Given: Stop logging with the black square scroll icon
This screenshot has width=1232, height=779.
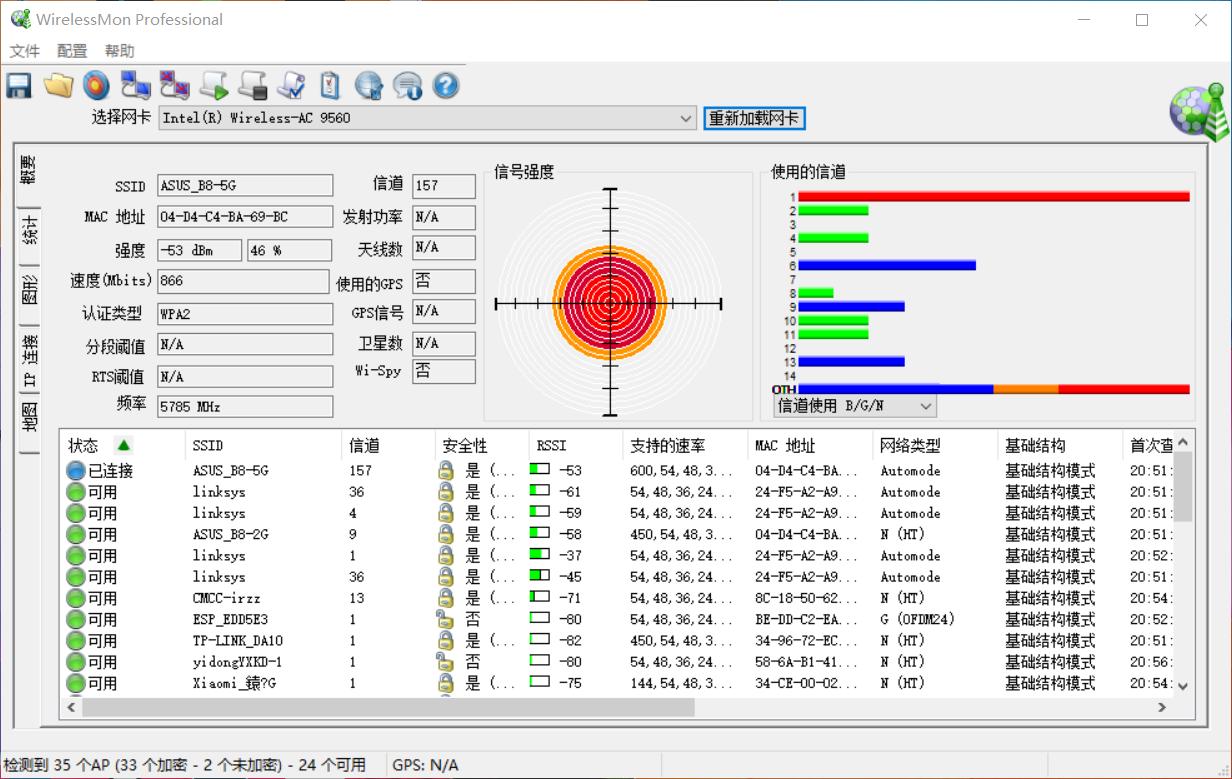Looking at the screenshot, I should pos(252,85).
